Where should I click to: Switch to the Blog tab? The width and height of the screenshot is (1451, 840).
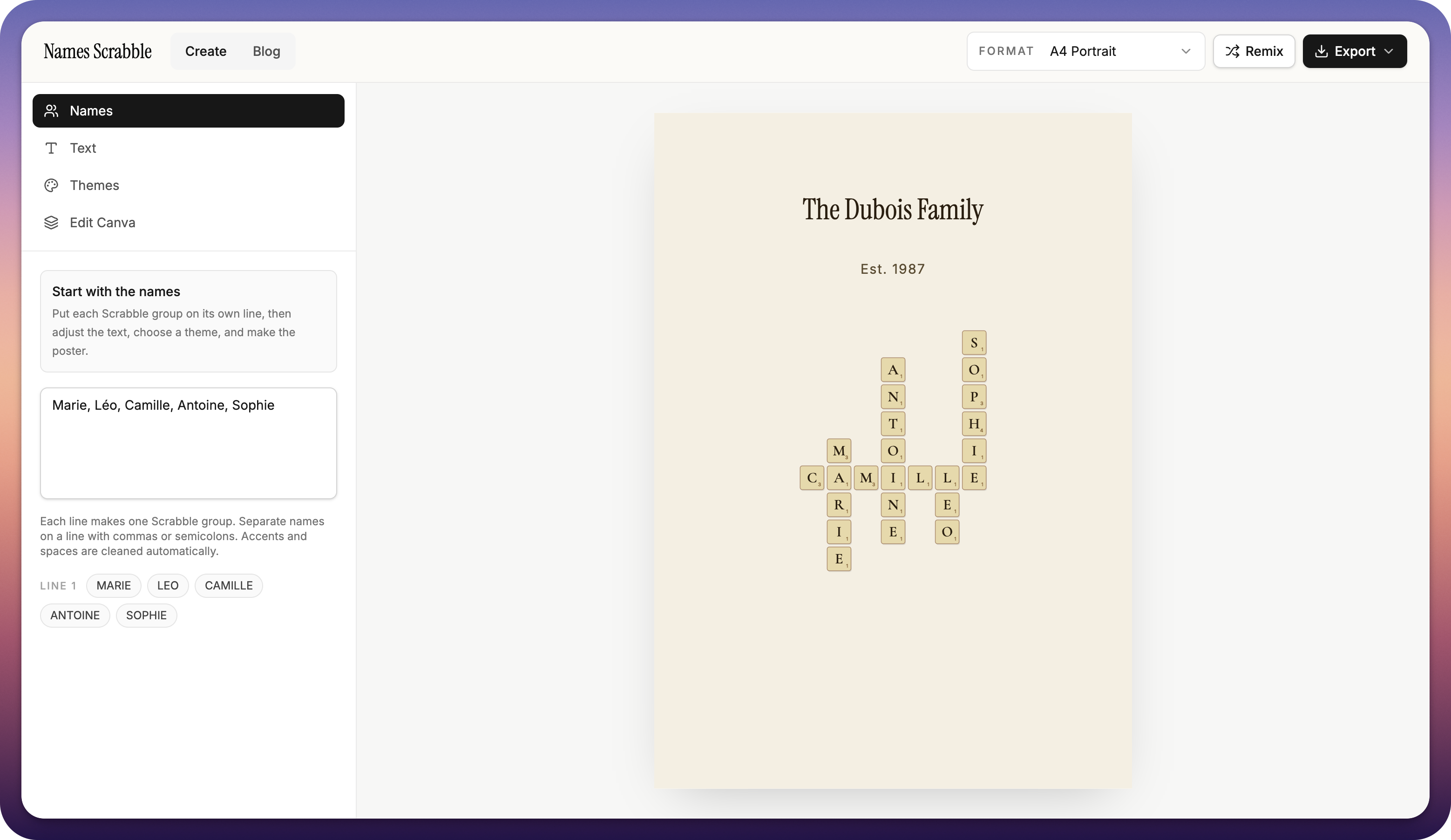tap(267, 51)
